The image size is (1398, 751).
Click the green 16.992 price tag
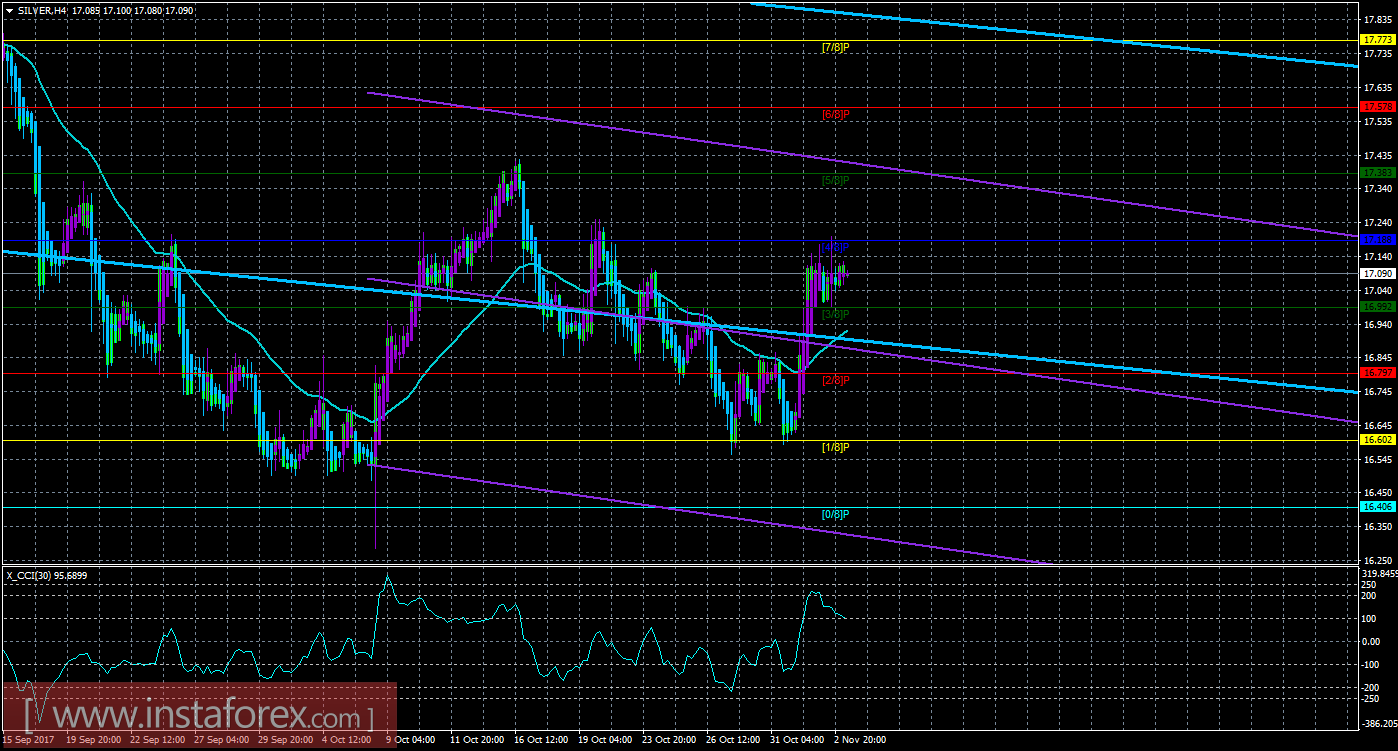(1378, 306)
